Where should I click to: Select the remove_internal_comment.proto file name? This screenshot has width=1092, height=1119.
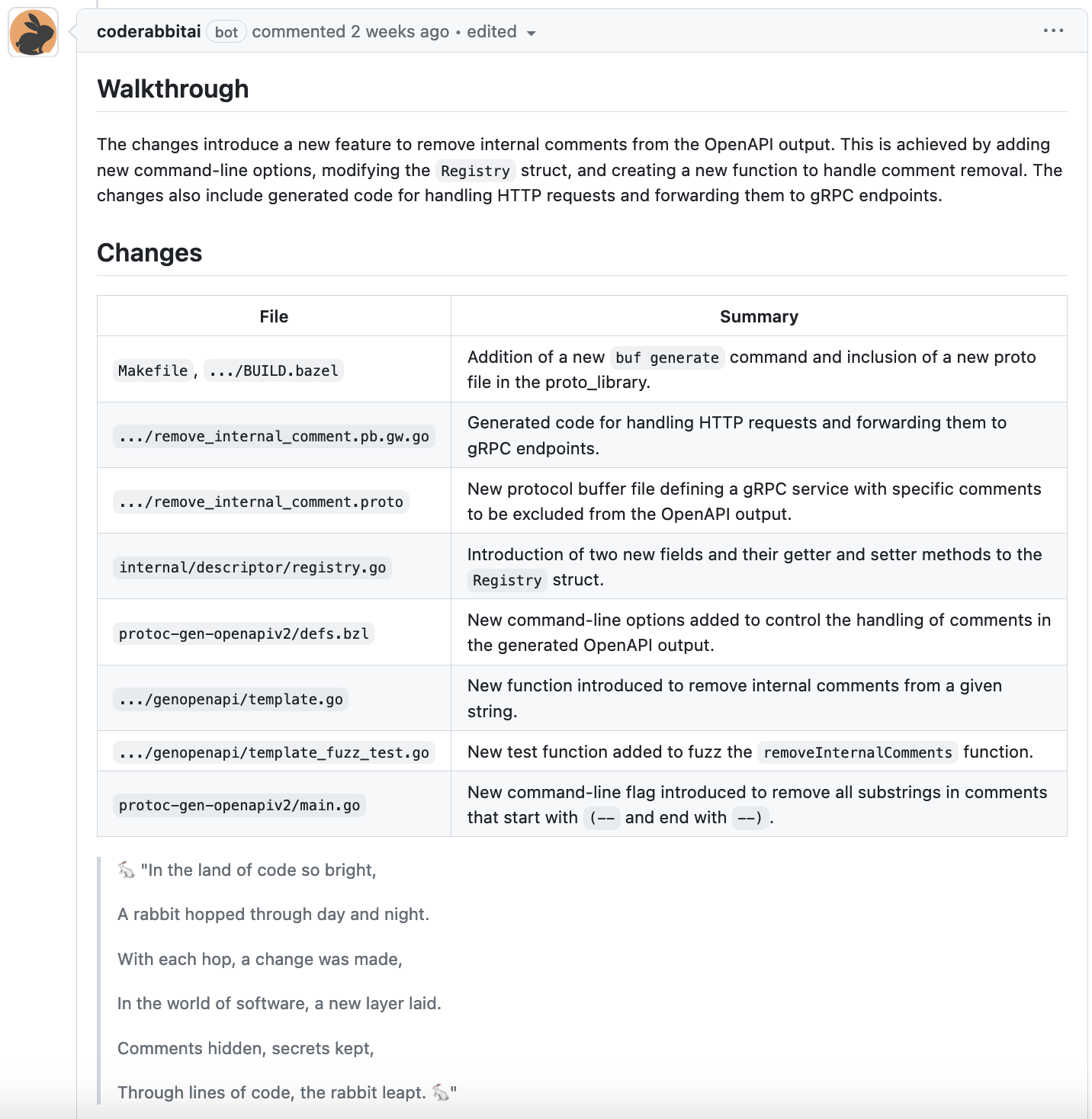(x=262, y=502)
